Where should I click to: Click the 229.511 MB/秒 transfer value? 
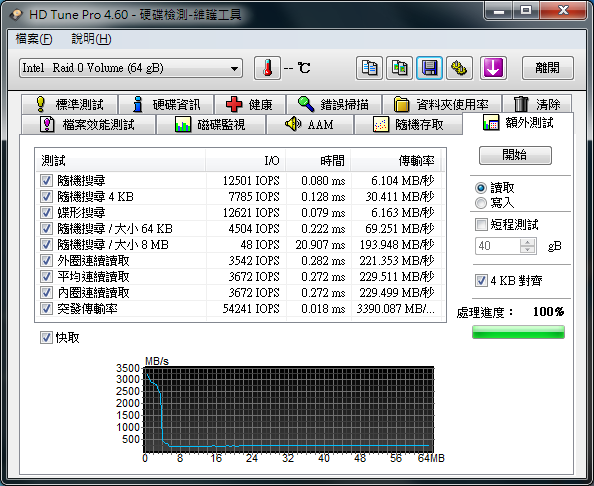[x=397, y=277]
